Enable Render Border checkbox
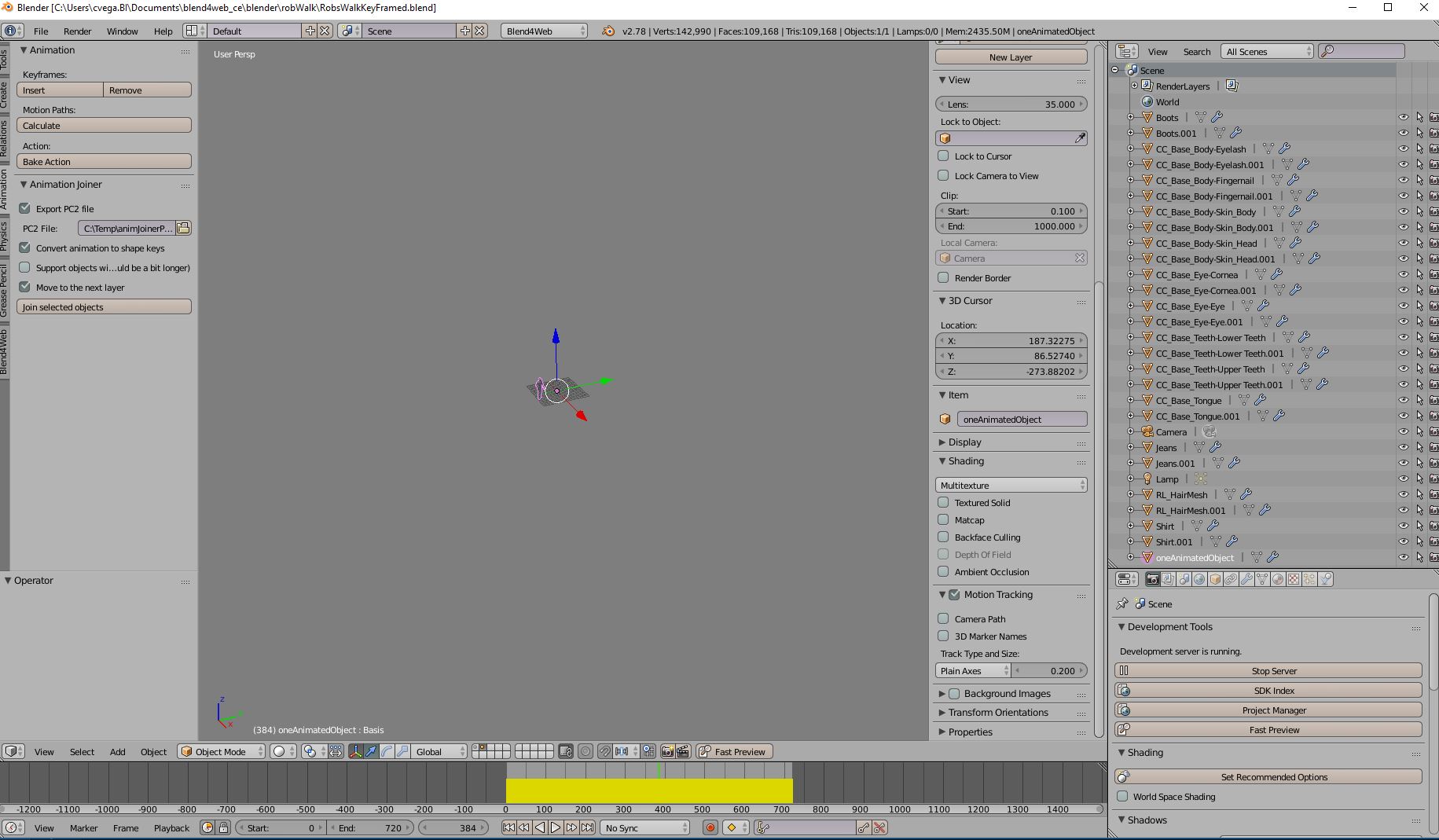The height and width of the screenshot is (840, 1439). (943, 277)
